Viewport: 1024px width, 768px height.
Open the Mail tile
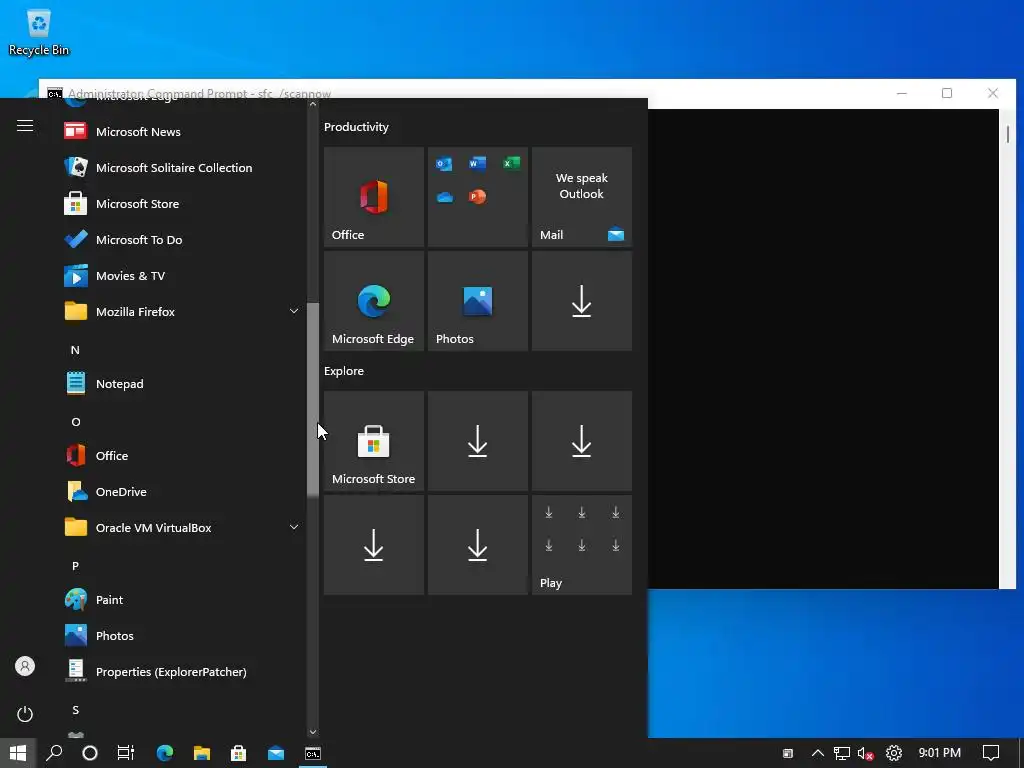(582, 197)
